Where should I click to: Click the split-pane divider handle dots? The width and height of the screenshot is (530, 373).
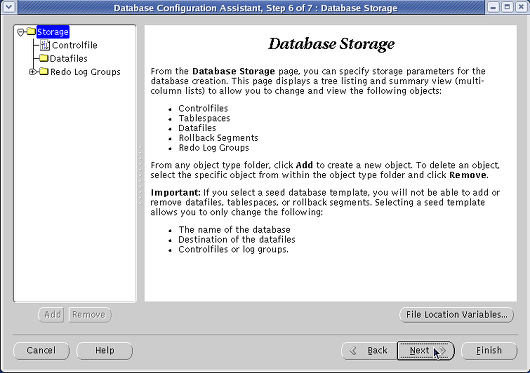[141, 176]
